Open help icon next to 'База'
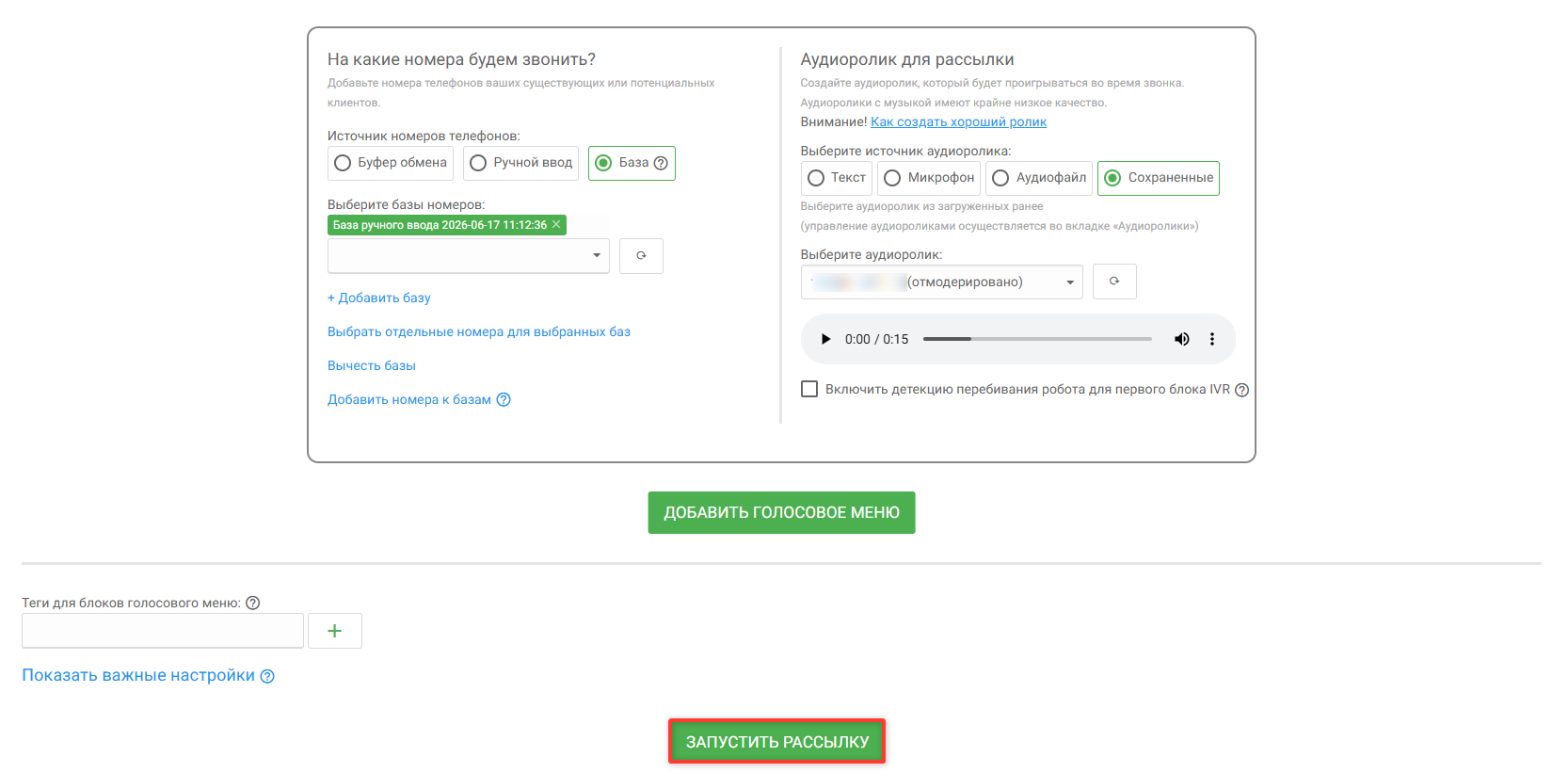This screenshot has height=773, width=1568. 661,163
